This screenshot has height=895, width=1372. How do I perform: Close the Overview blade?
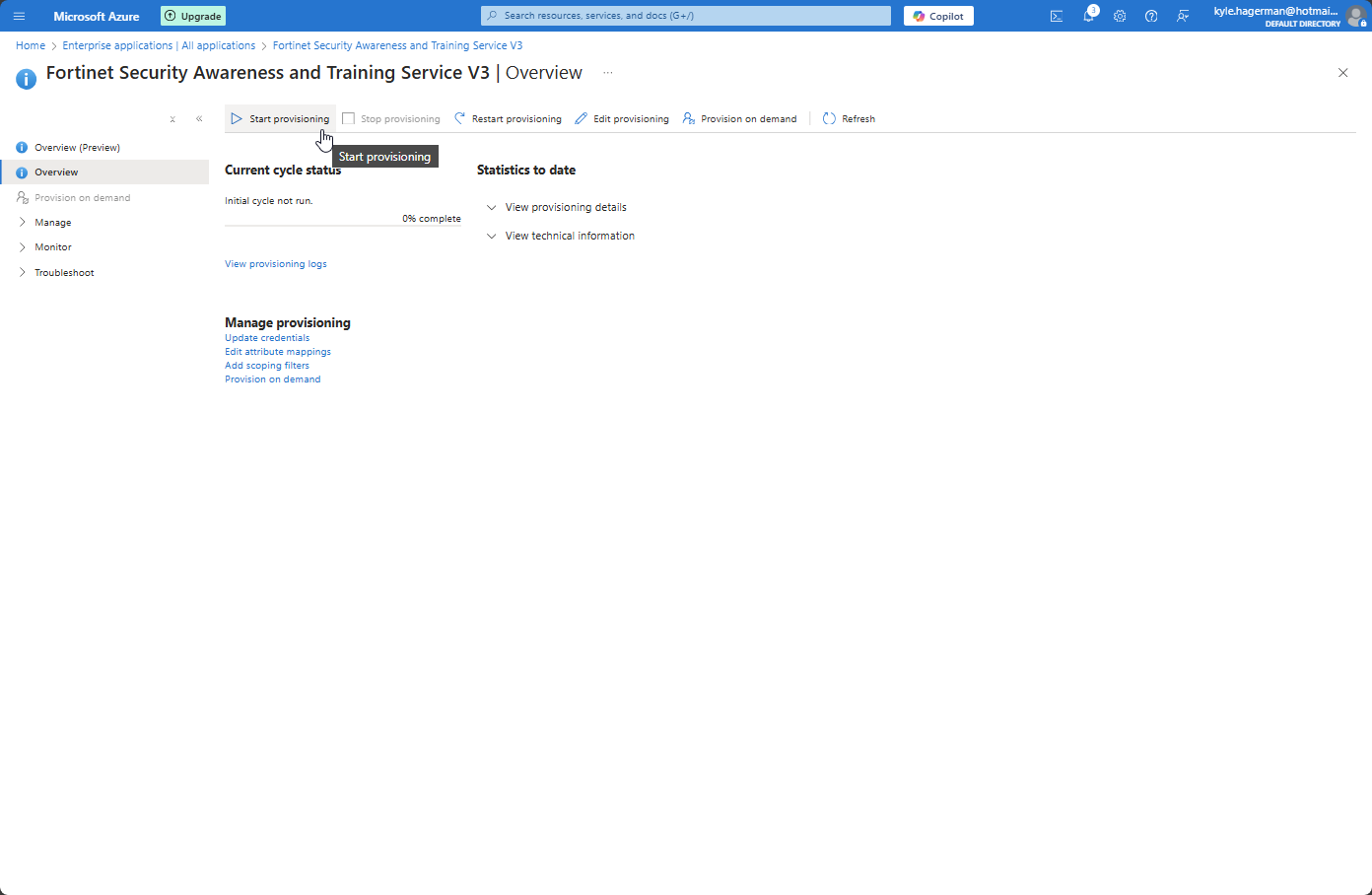(1342, 73)
